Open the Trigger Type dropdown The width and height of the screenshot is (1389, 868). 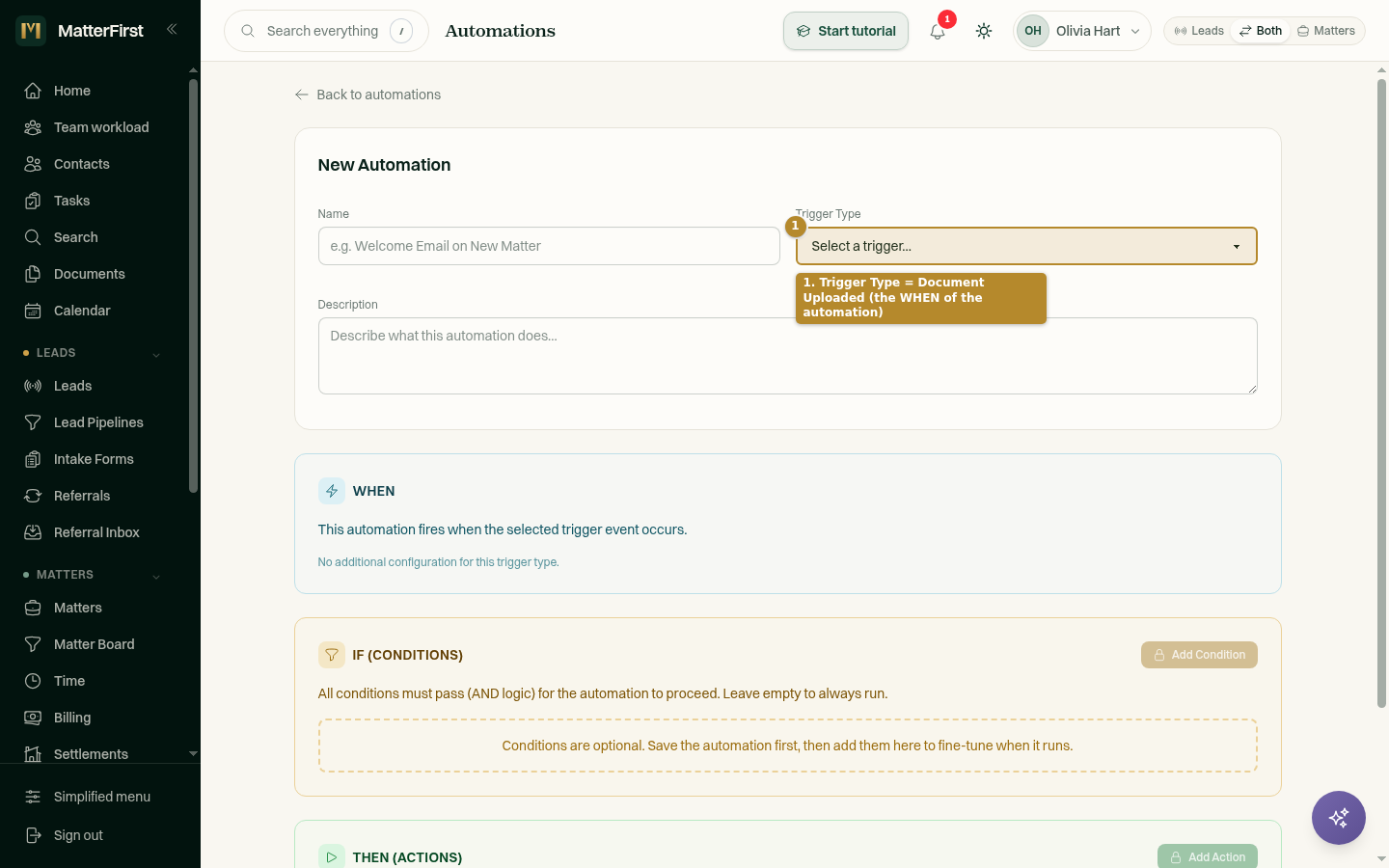click(x=1026, y=246)
